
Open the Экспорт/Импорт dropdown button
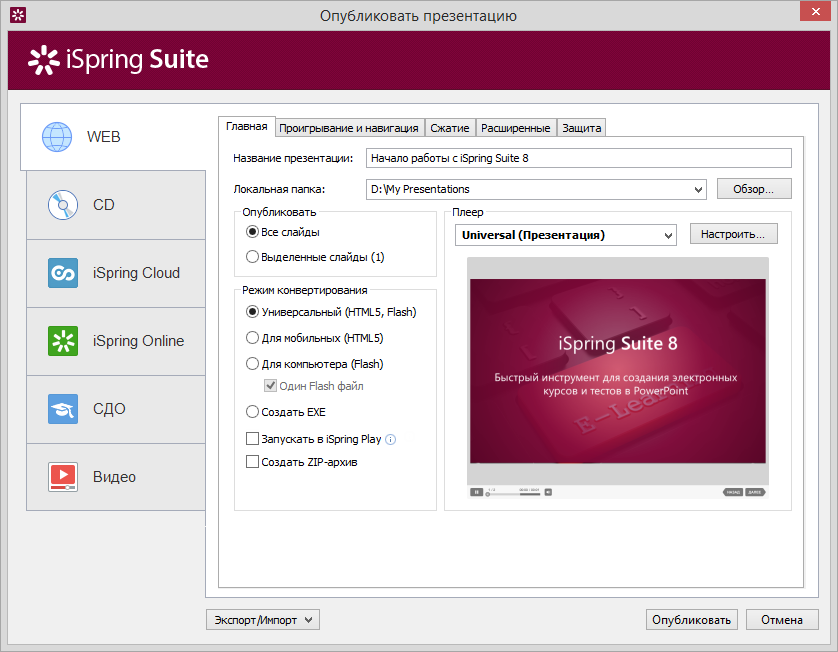pos(263,620)
